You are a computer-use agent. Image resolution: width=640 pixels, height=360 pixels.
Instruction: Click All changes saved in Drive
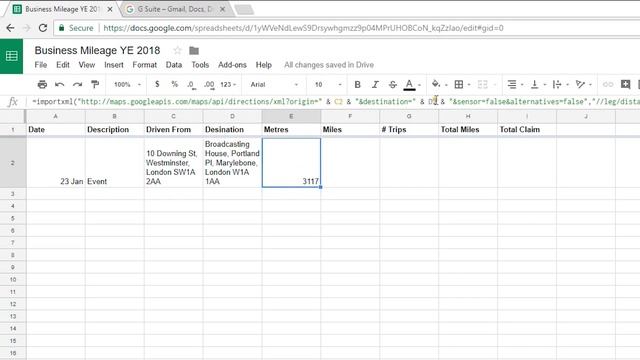pyautogui.click(x=329, y=65)
